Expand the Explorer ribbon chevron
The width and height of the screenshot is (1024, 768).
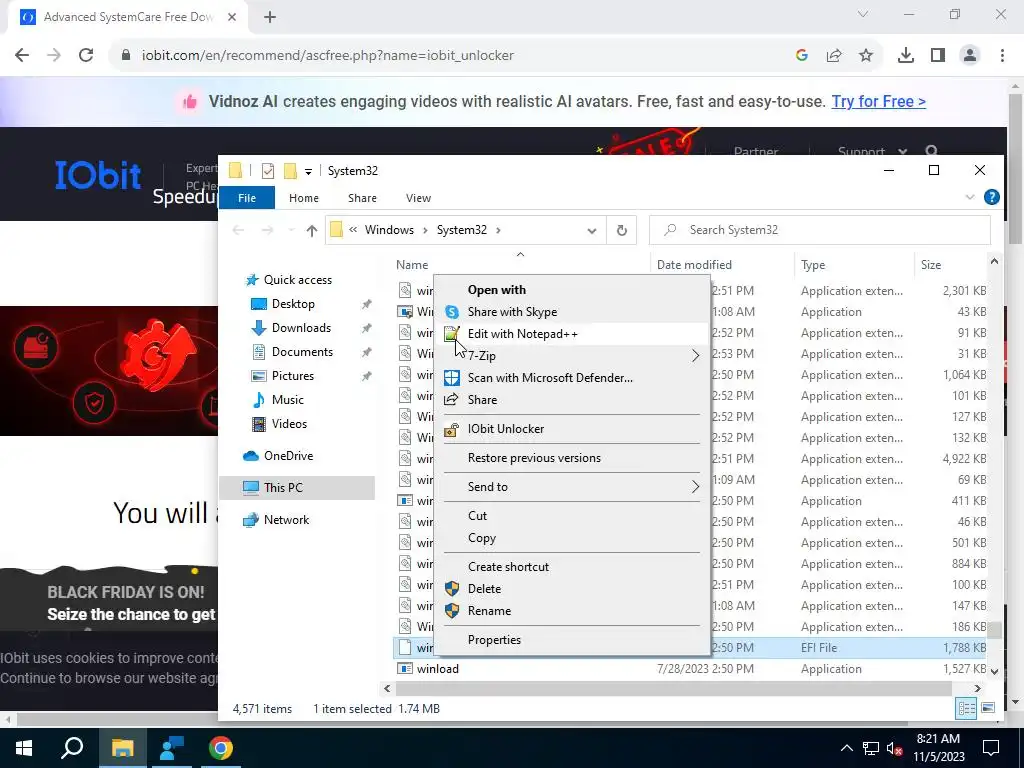pos(970,197)
